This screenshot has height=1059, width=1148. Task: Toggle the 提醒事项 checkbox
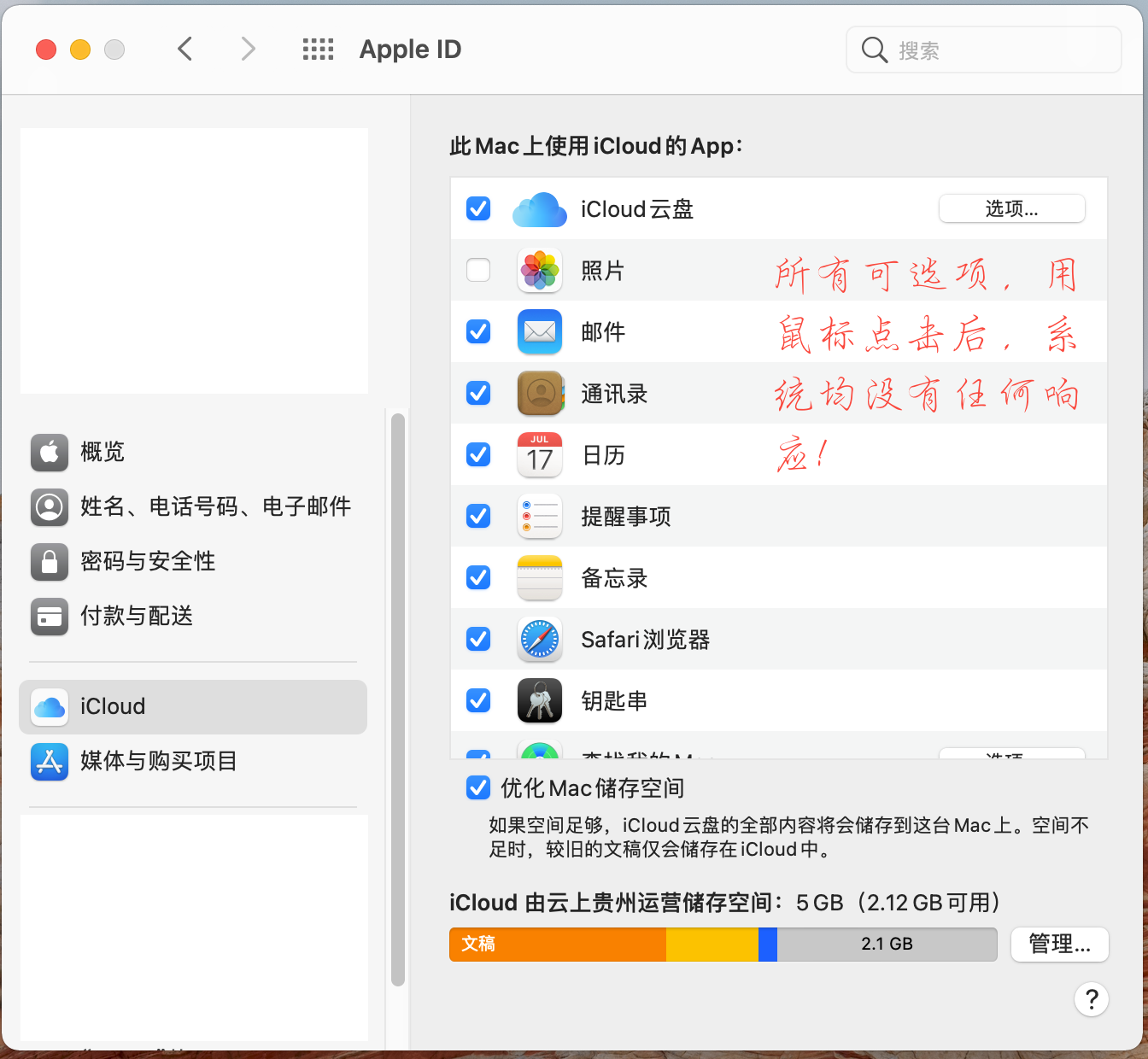tap(478, 516)
